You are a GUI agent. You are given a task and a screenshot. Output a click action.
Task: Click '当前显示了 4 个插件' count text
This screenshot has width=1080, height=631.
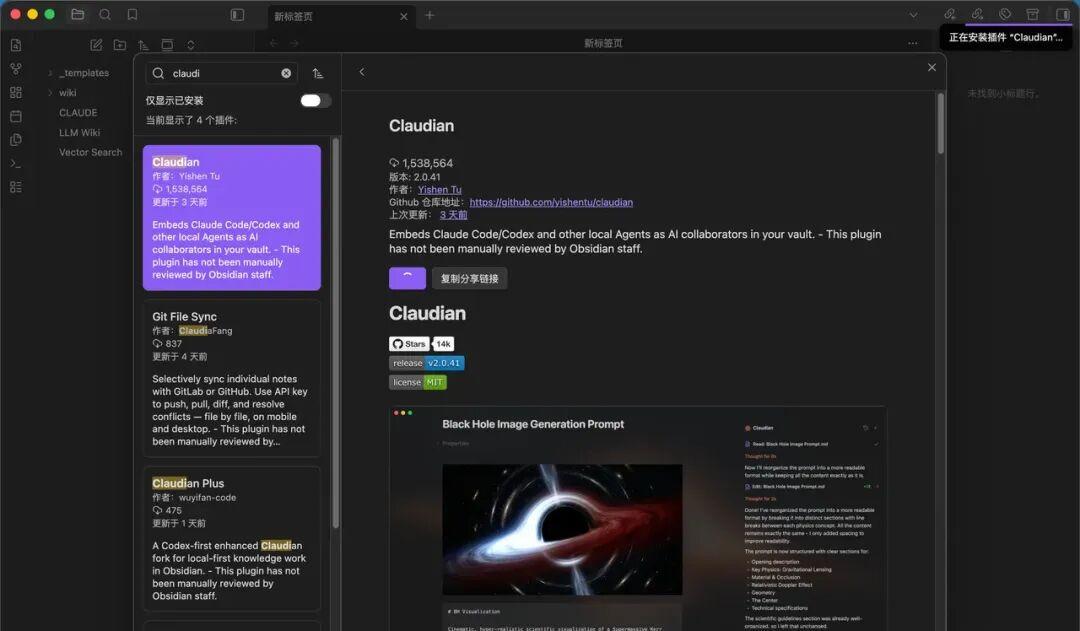pyautogui.click(x=191, y=120)
